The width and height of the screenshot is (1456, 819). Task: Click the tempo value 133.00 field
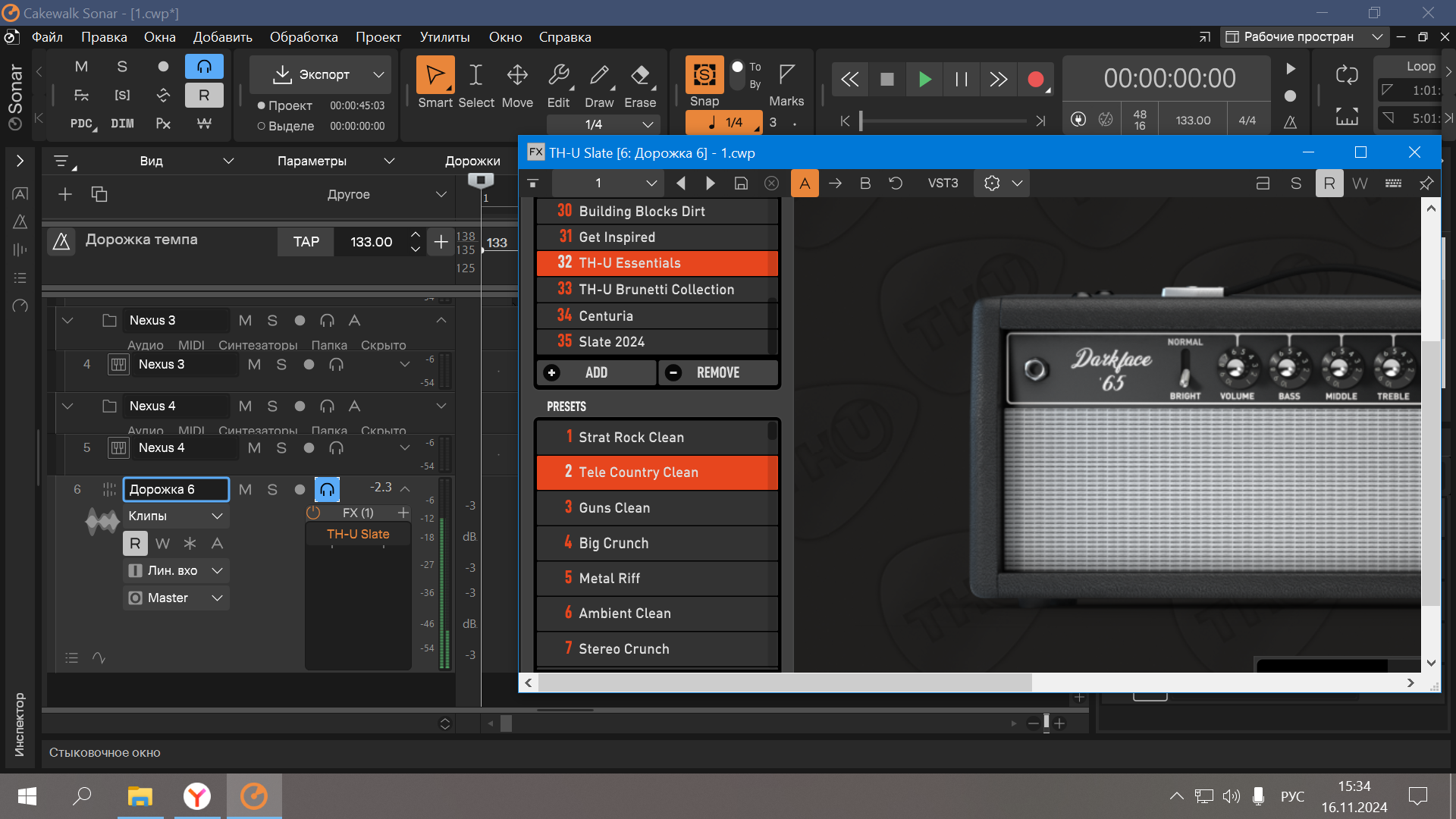(372, 242)
